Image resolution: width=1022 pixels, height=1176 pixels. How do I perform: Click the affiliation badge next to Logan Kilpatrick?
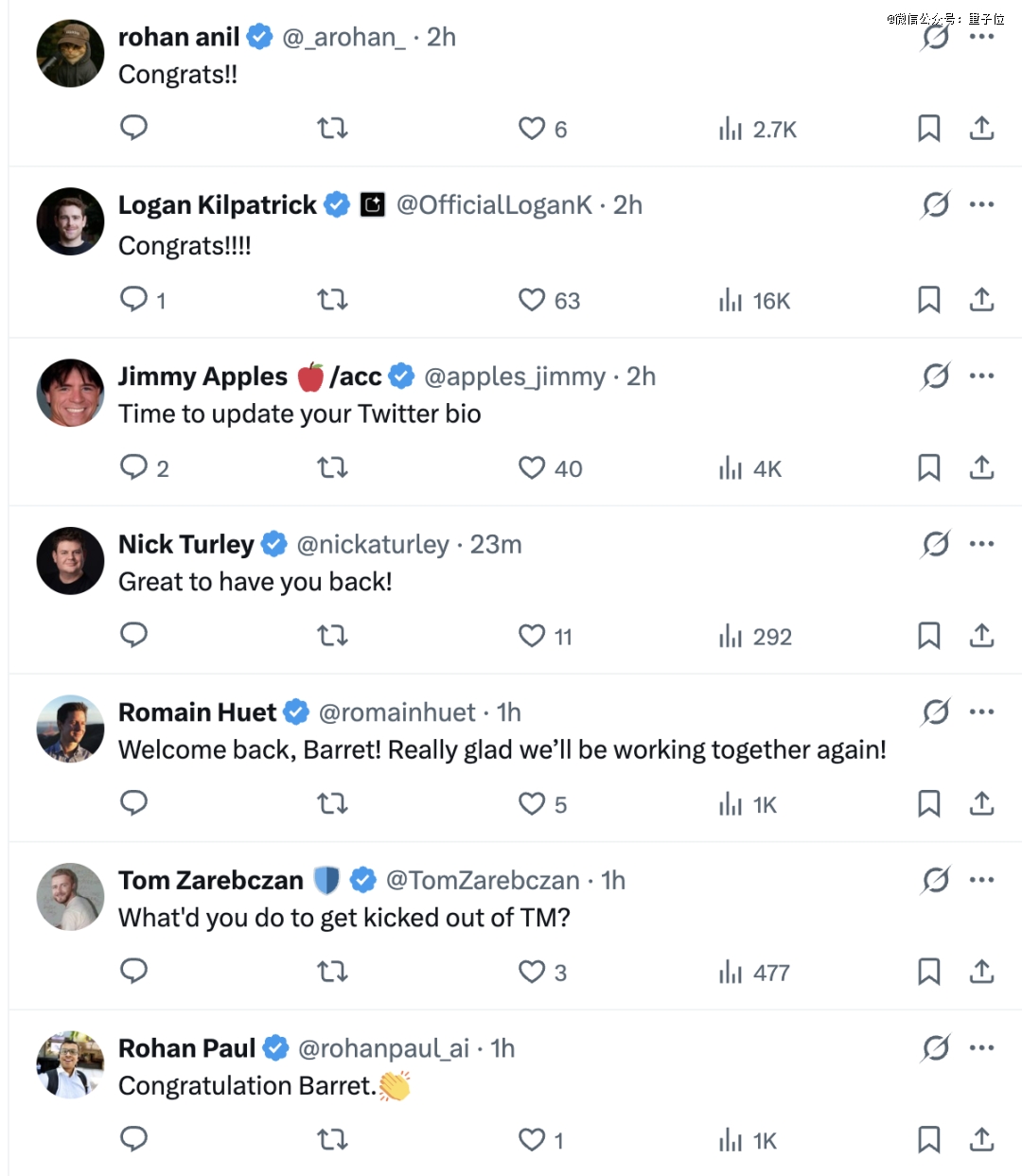click(x=373, y=204)
